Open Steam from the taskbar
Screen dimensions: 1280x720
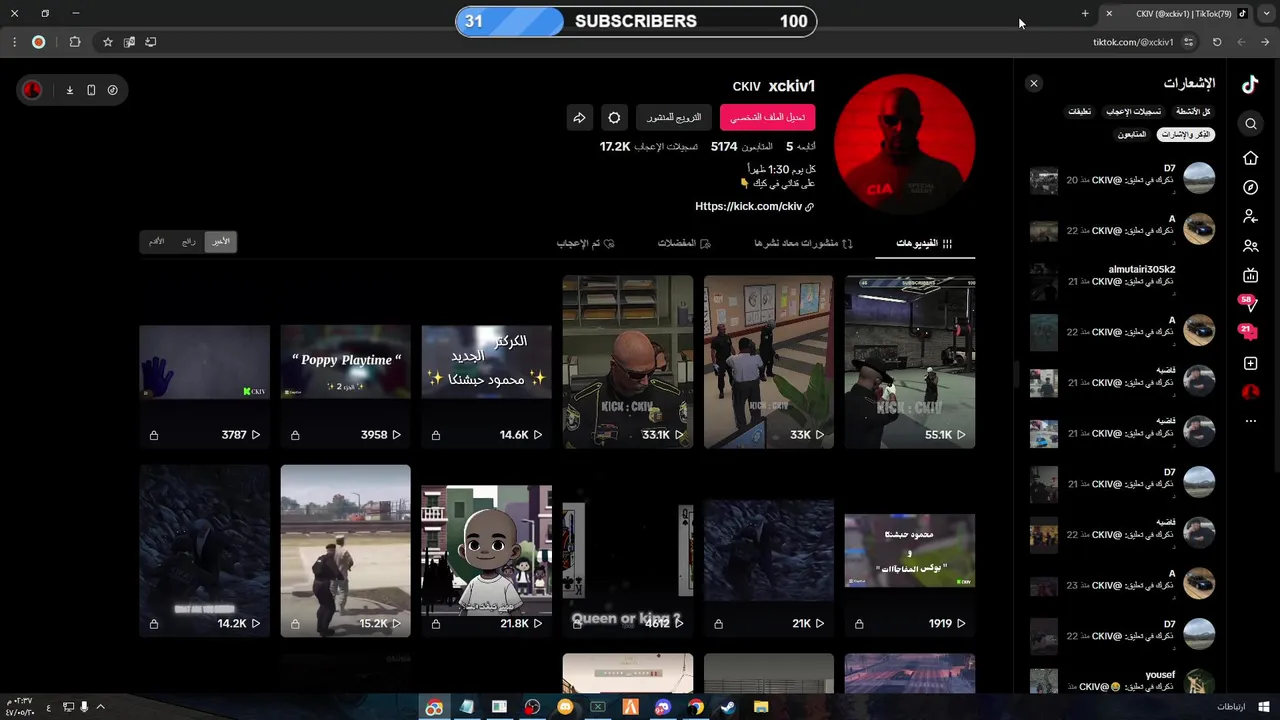727,707
